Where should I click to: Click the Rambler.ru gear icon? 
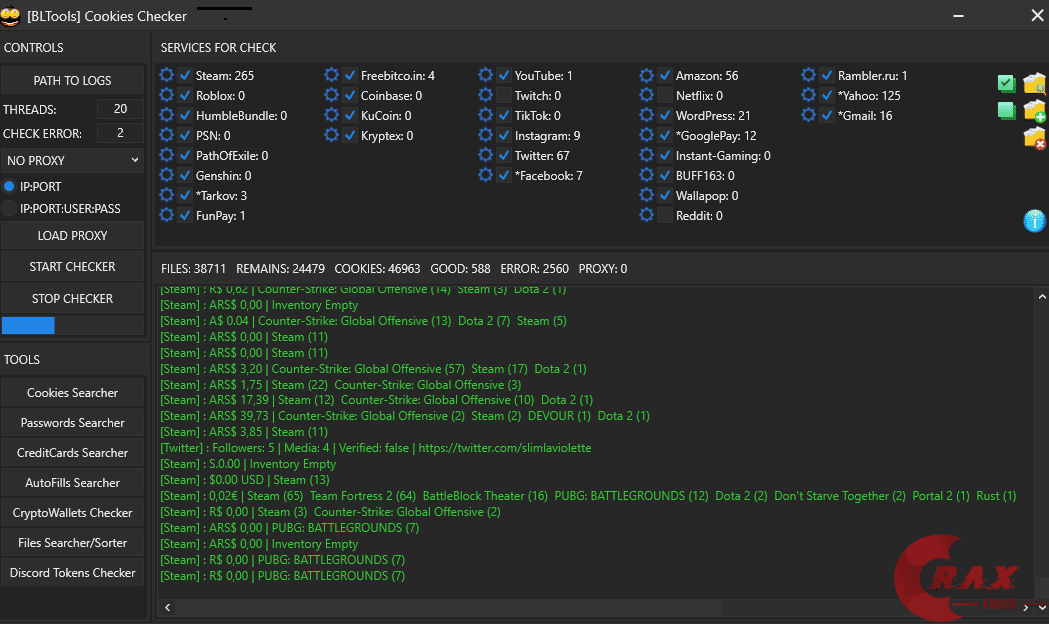pos(808,75)
